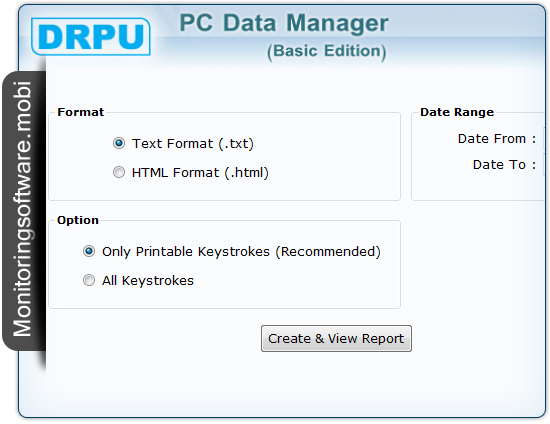Click the 'HTML Format (.html)' label text
The width and height of the screenshot is (550, 424).
click(200, 173)
